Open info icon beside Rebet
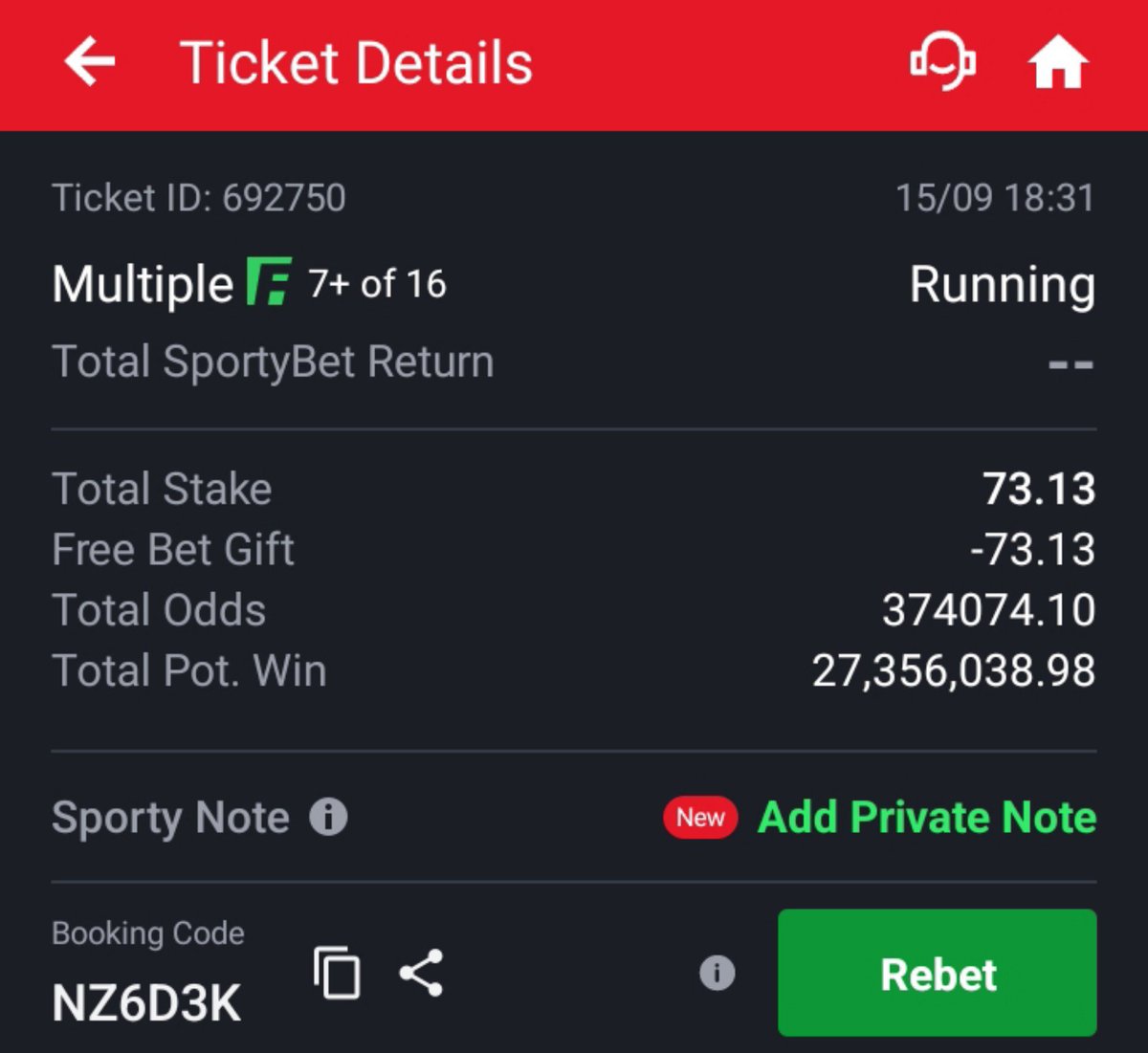 717,973
